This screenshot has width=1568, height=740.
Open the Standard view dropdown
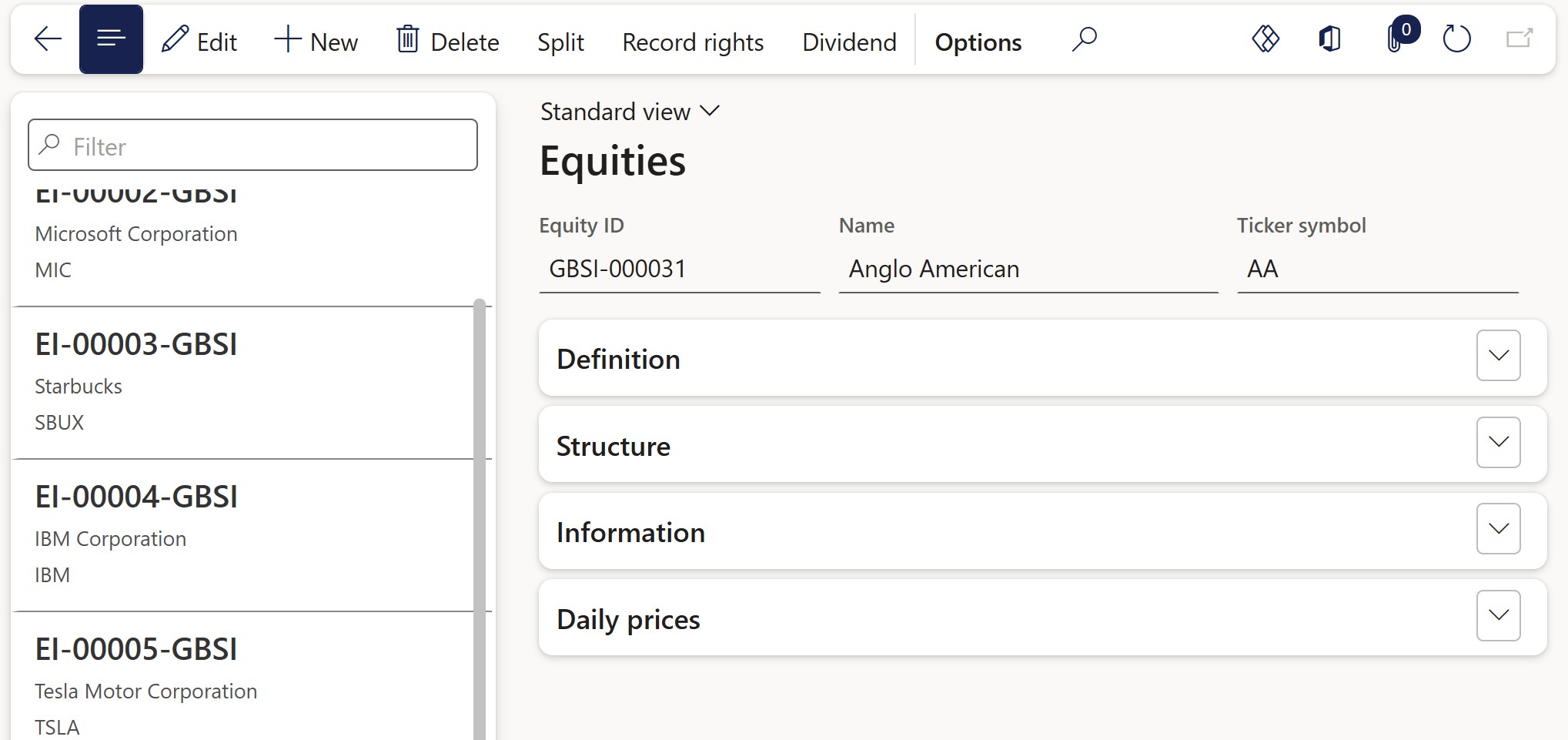point(630,112)
